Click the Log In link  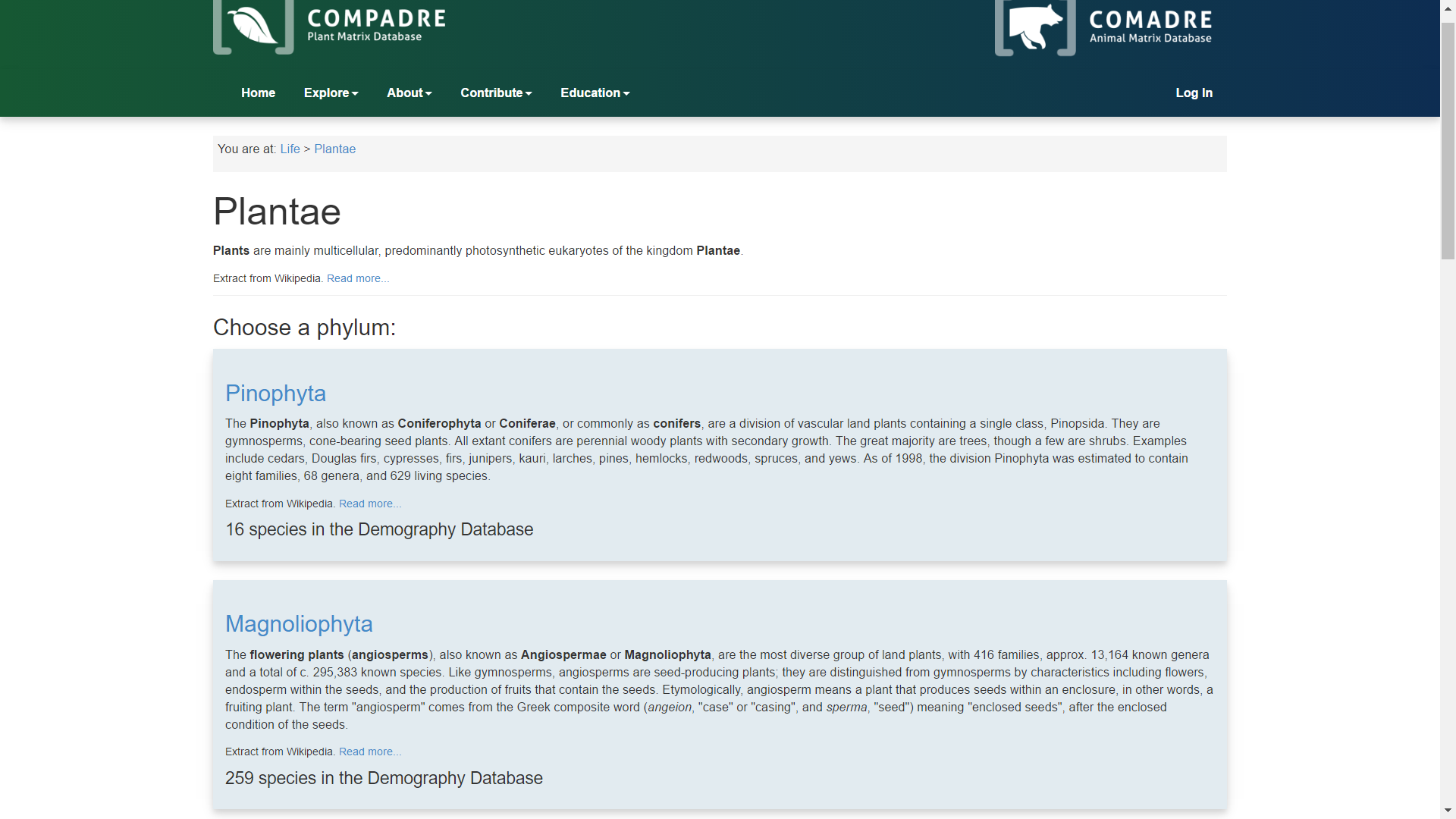click(x=1194, y=93)
